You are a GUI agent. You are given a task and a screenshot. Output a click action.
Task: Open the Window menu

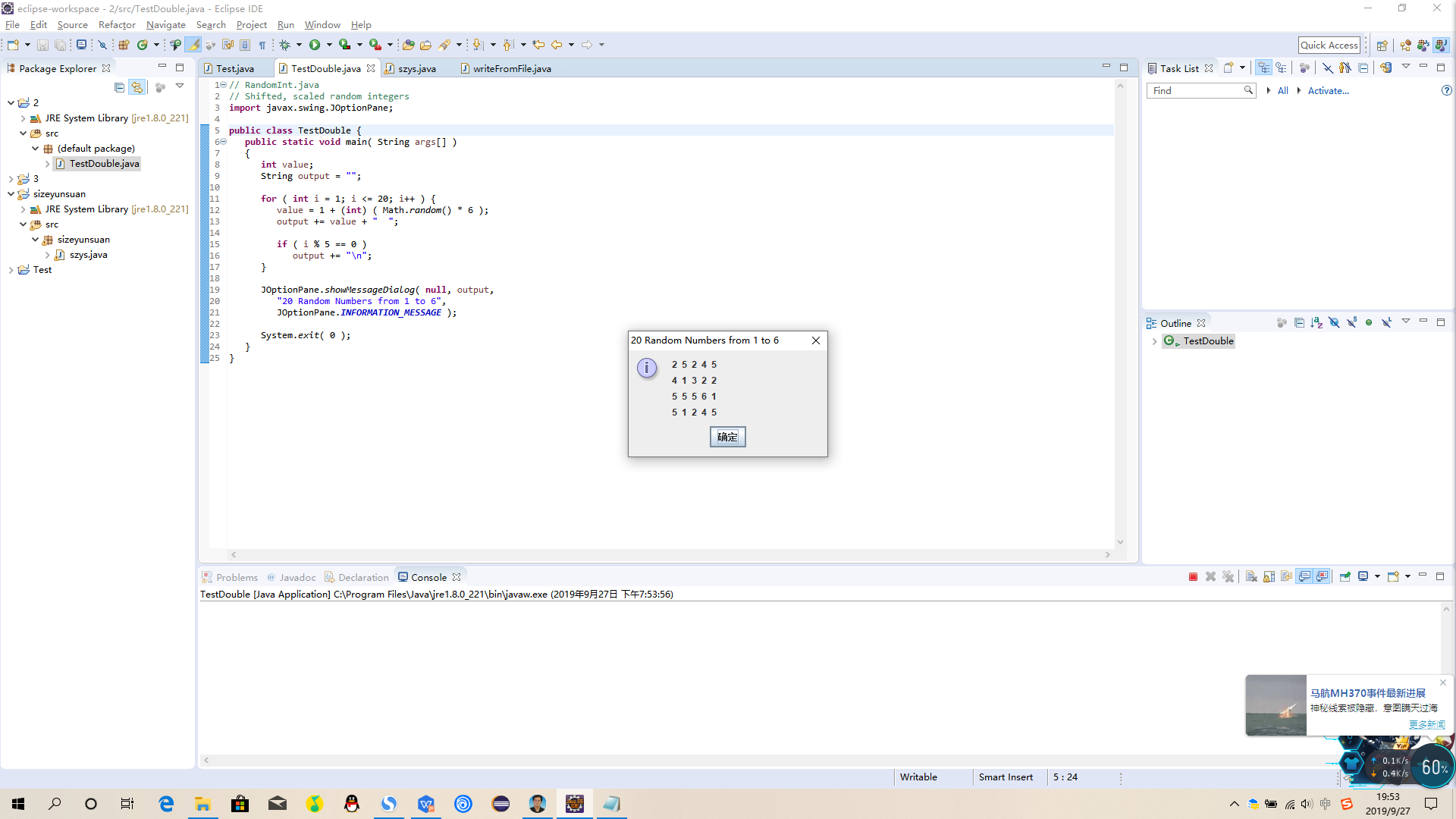pos(322,25)
